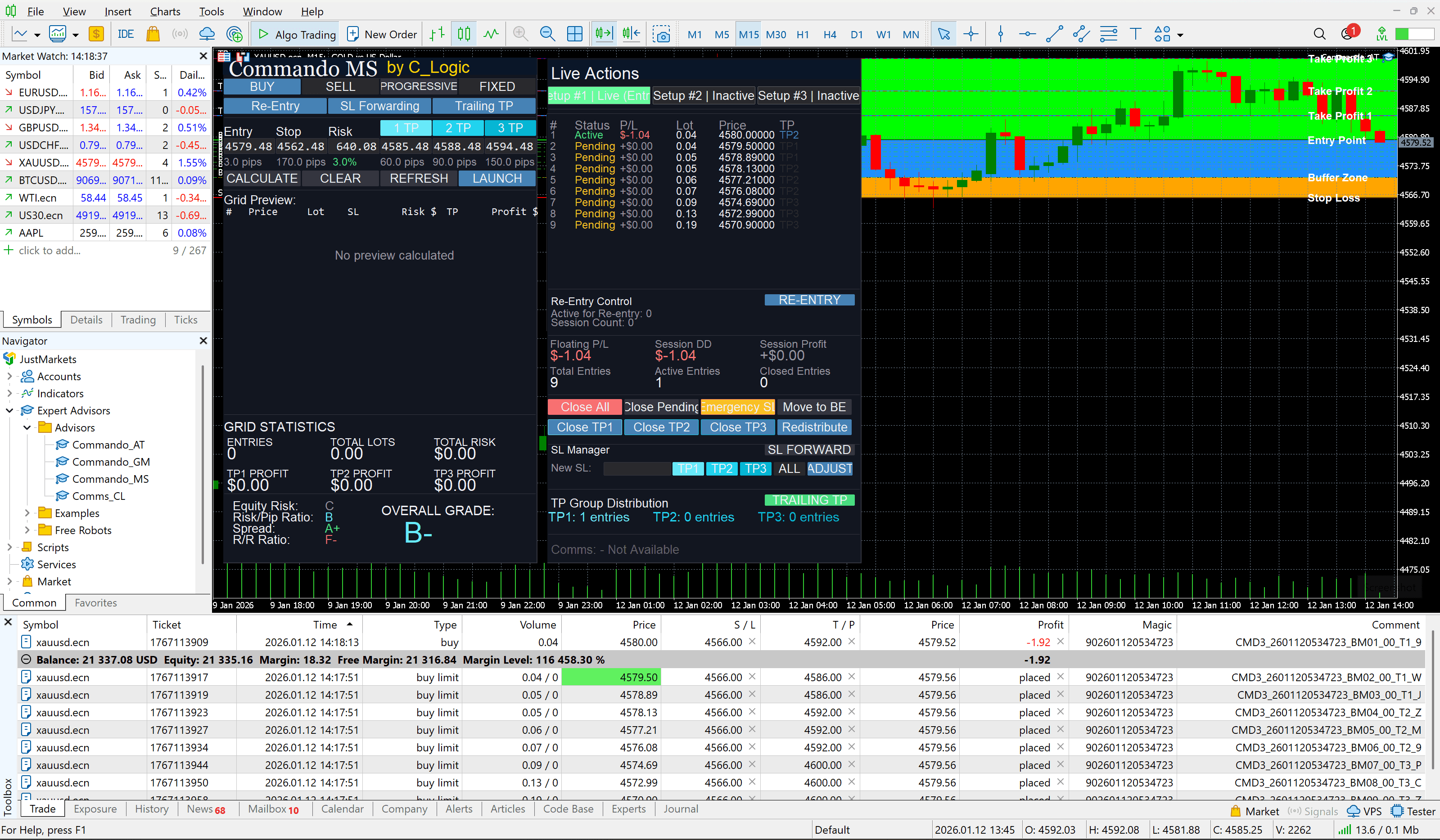Switch to the History tab

[x=151, y=809]
